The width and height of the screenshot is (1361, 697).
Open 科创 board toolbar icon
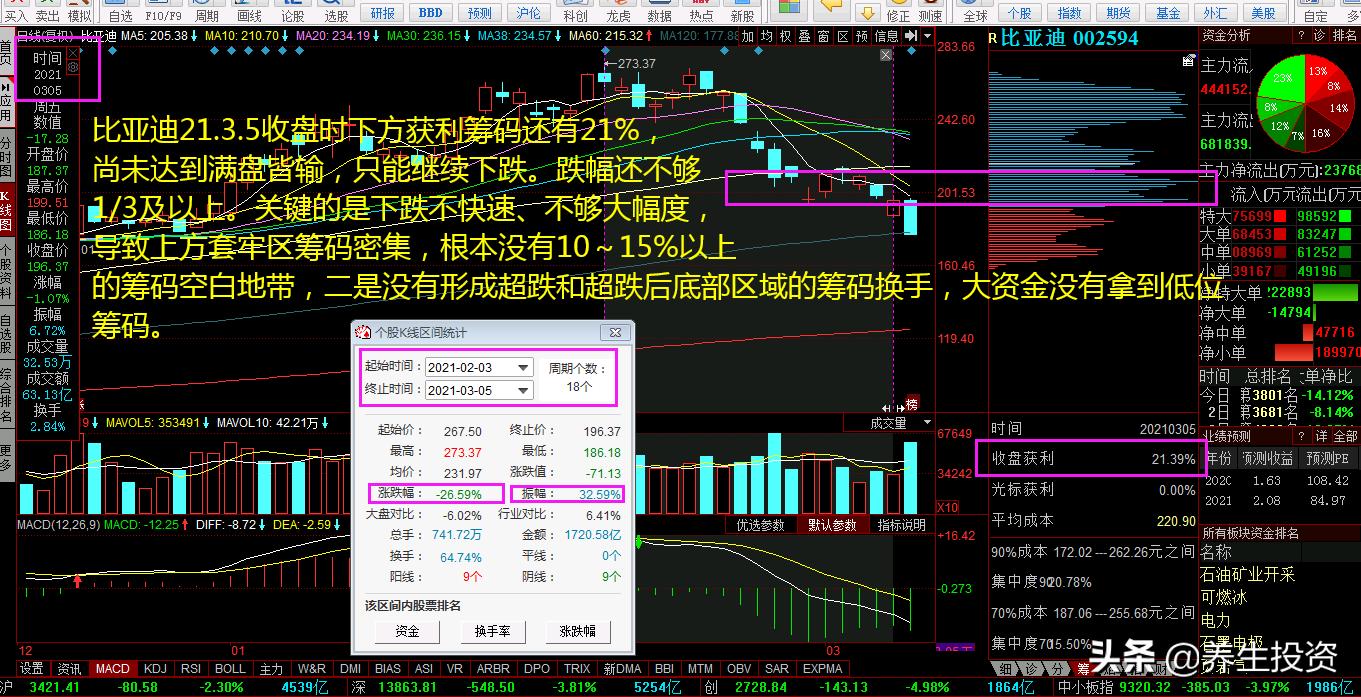pyautogui.click(x=575, y=11)
